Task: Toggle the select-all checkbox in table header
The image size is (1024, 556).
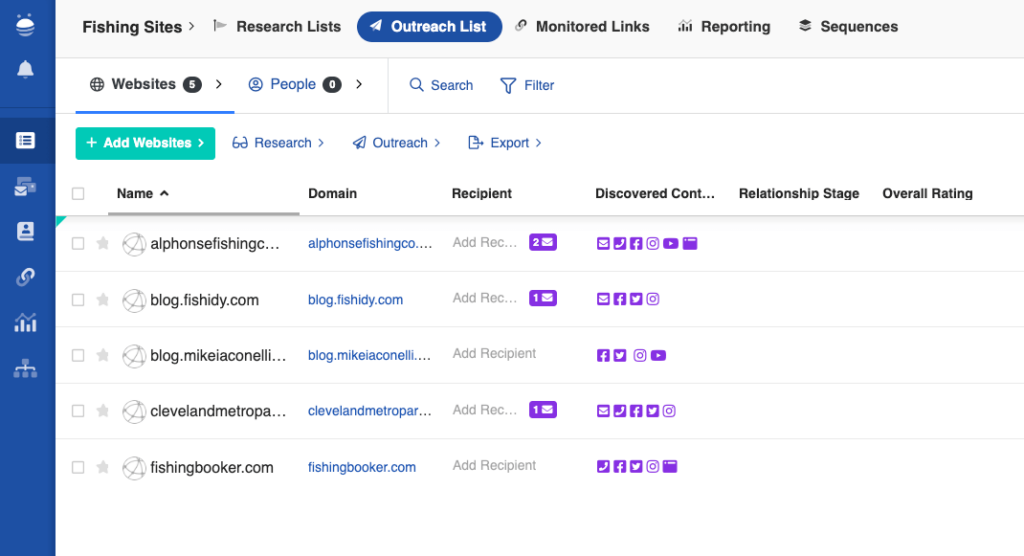Action: [78, 194]
